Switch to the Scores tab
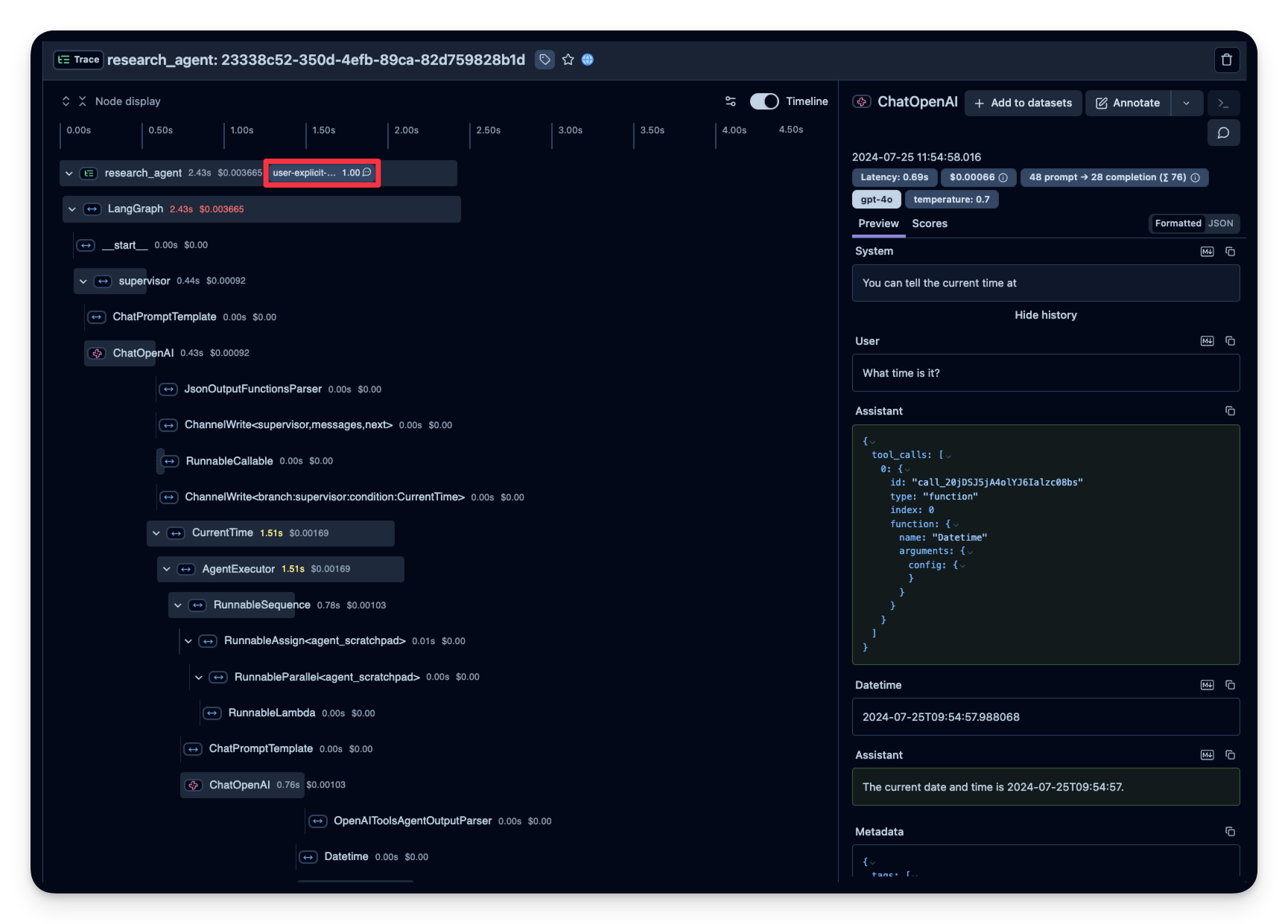This screenshot has width=1288, height=924. coord(929,223)
